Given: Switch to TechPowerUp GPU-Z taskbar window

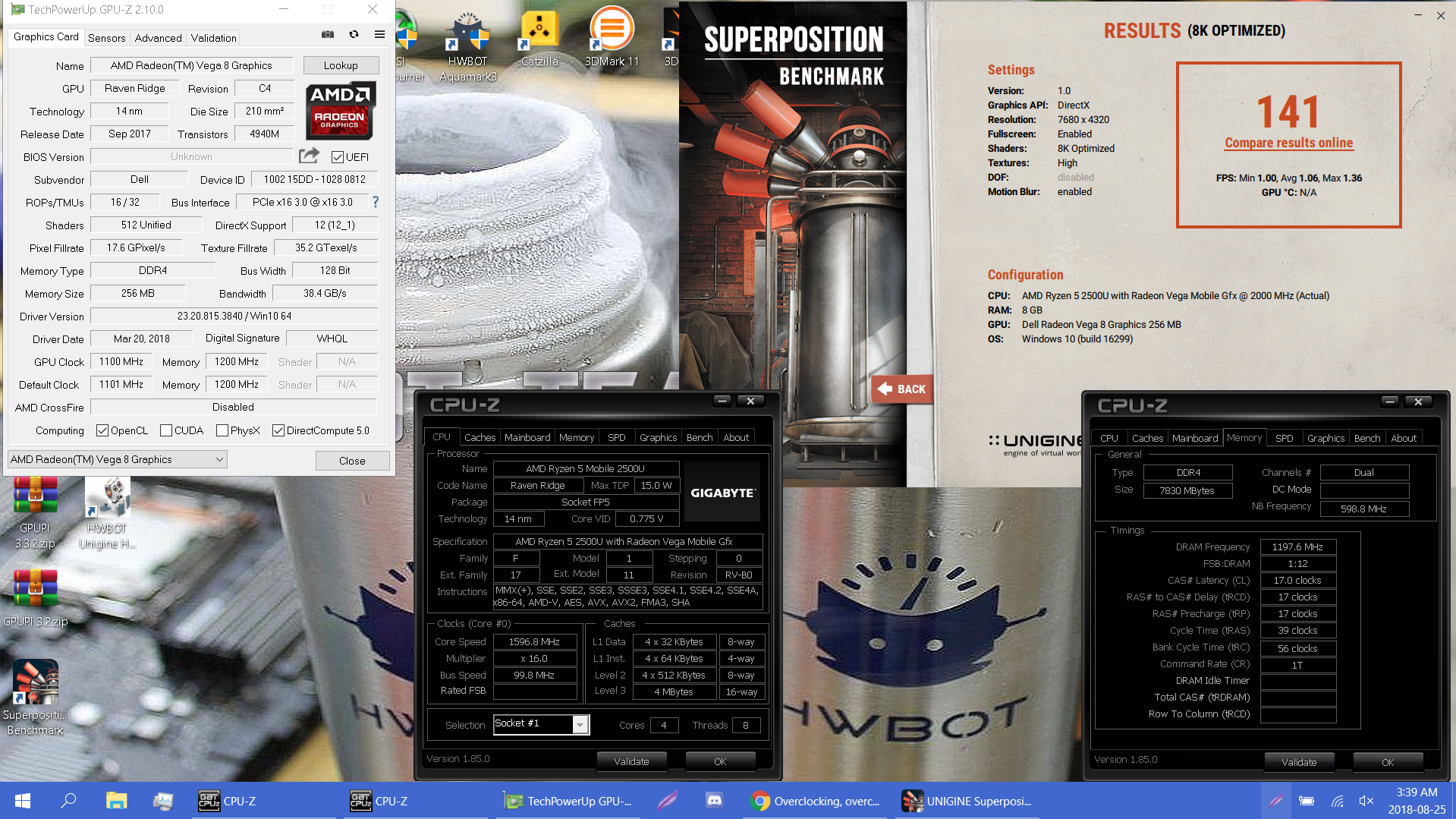Looking at the screenshot, I should pyautogui.click(x=569, y=801).
